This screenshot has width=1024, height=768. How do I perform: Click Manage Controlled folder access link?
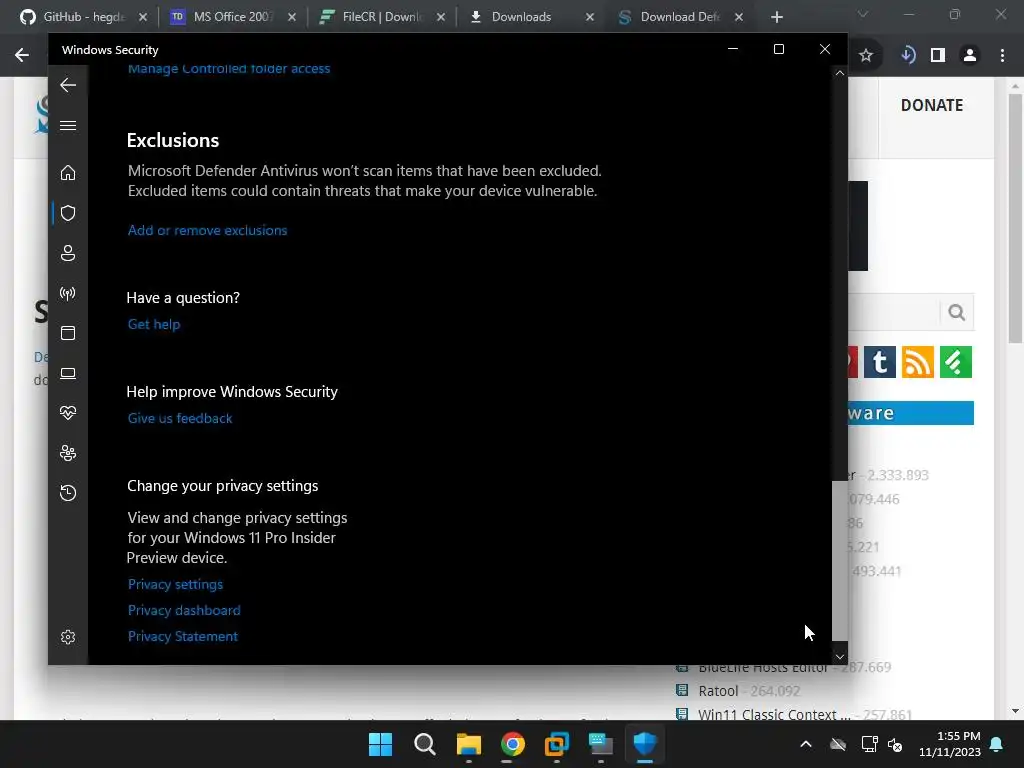point(229,69)
